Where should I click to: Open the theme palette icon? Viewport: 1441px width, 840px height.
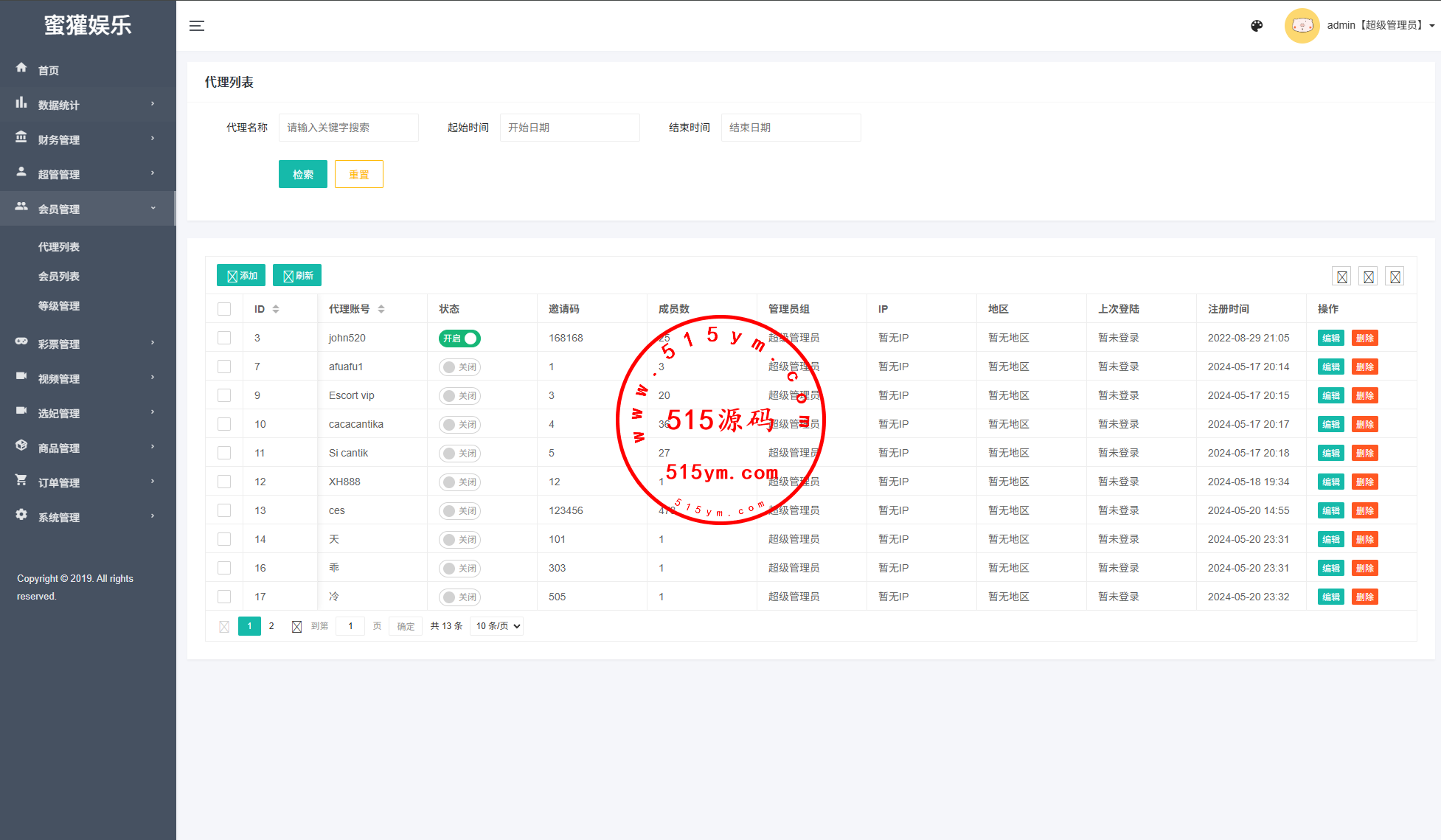coord(1257,26)
